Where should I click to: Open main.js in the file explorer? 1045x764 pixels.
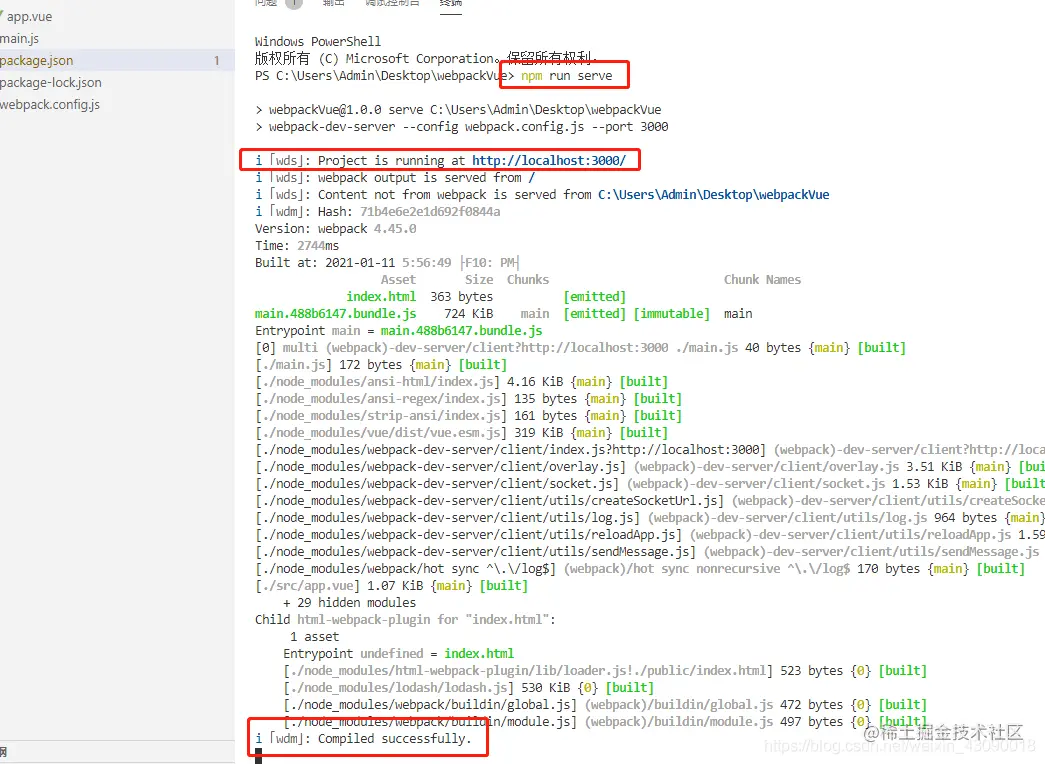click(x=19, y=39)
